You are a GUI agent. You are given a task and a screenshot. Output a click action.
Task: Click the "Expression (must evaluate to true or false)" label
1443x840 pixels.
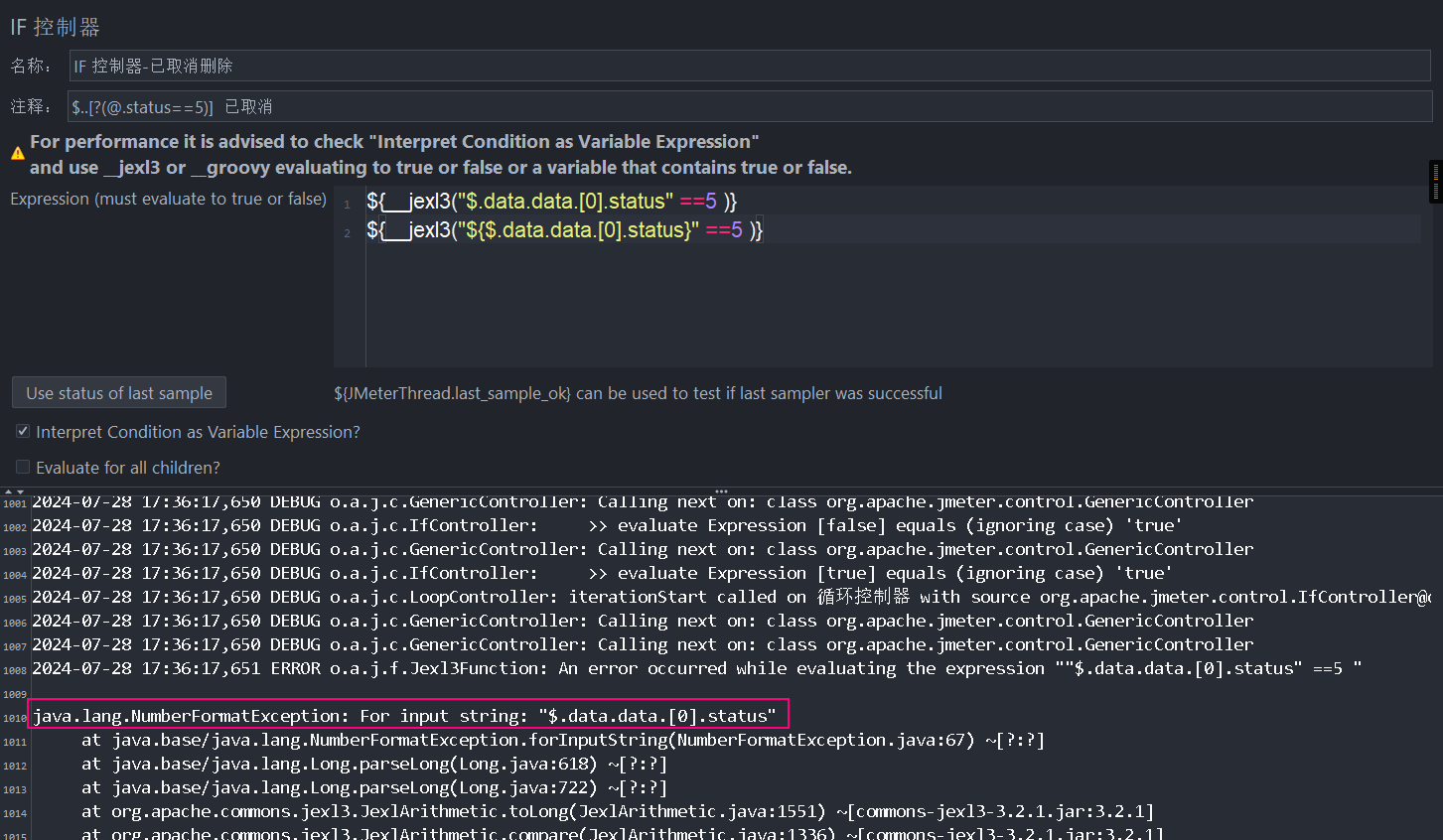(x=168, y=199)
